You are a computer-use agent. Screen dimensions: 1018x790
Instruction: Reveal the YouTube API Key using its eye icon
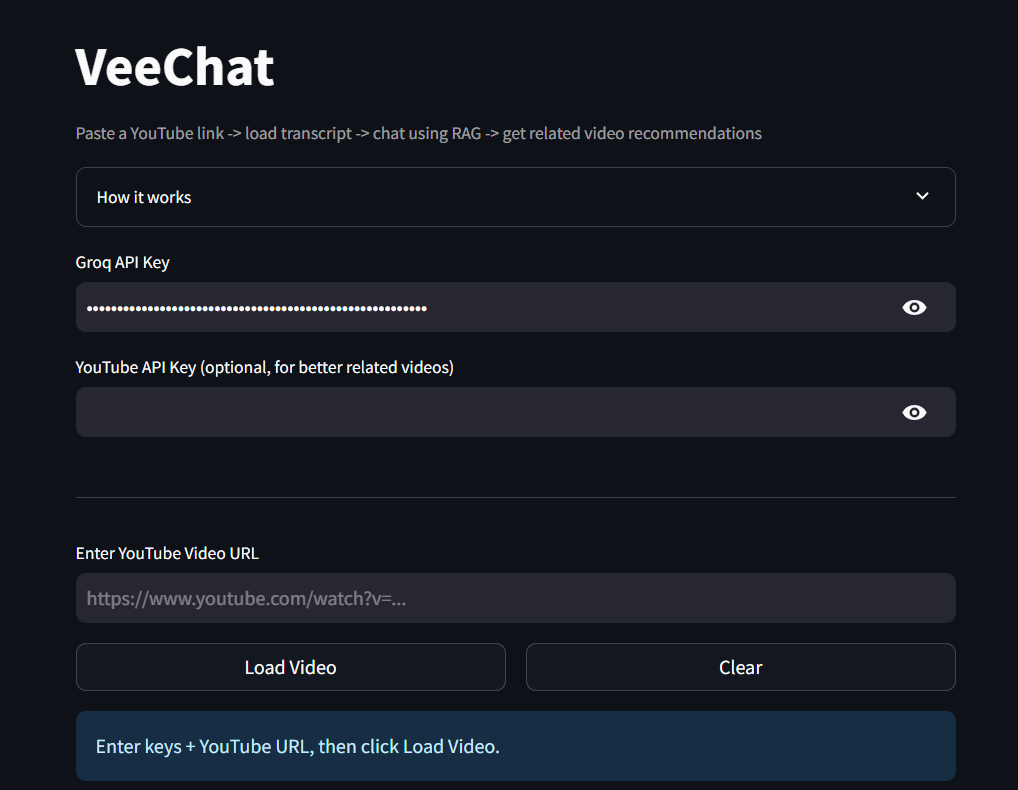point(914,412)
